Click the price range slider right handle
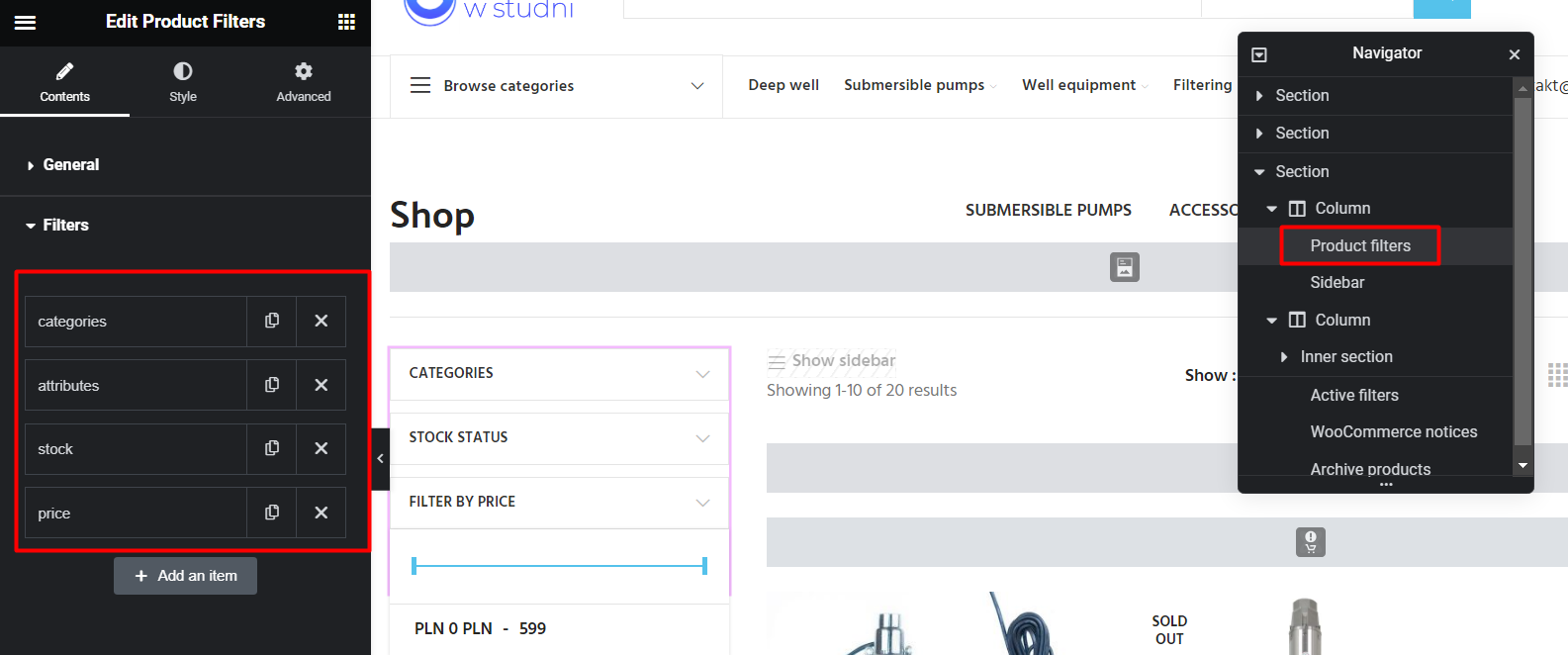Screen dimensions: 1568x655 [704, 566]
